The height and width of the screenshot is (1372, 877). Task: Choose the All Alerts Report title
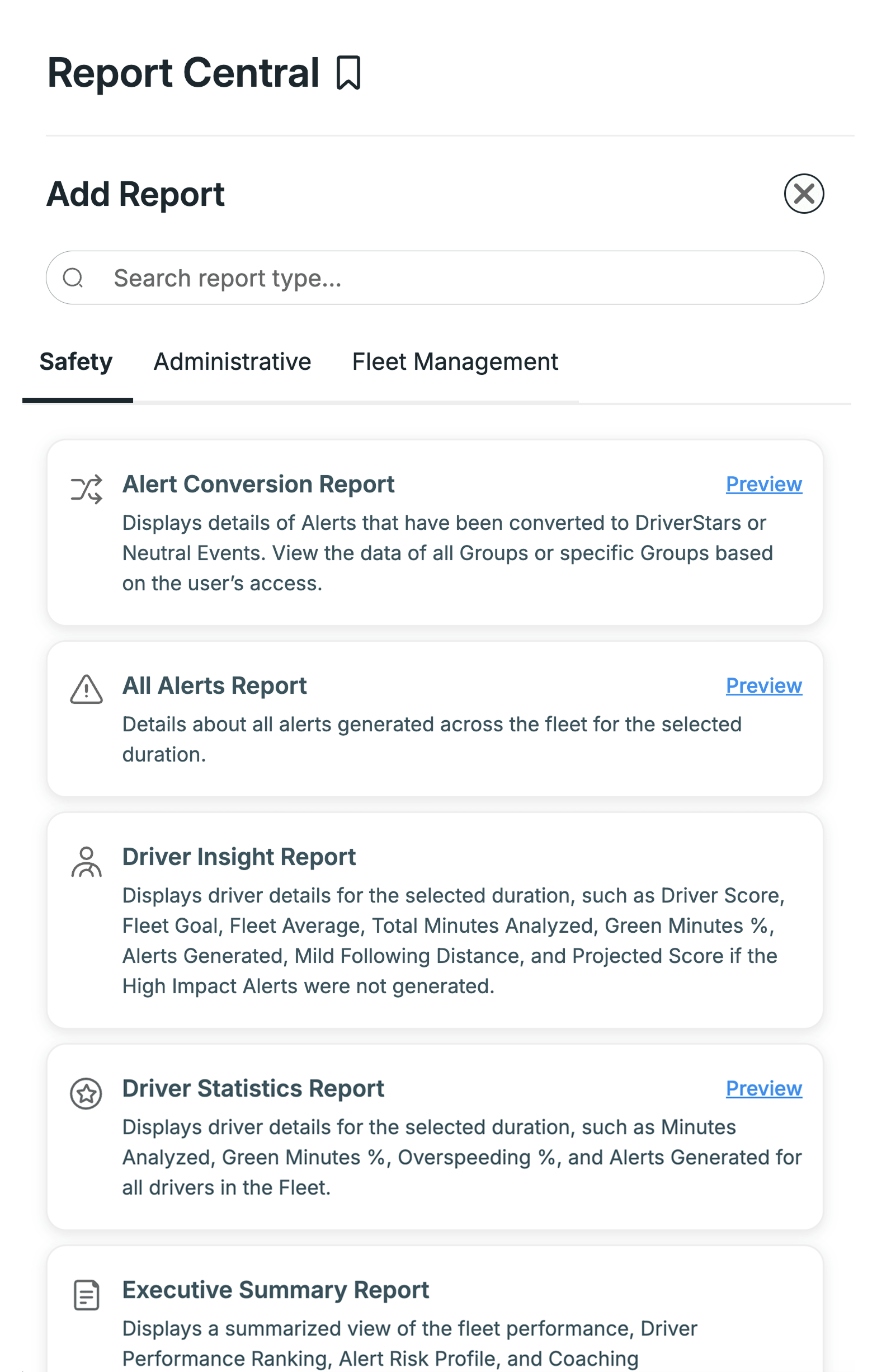pyautogui.click(x=215, y=686)
